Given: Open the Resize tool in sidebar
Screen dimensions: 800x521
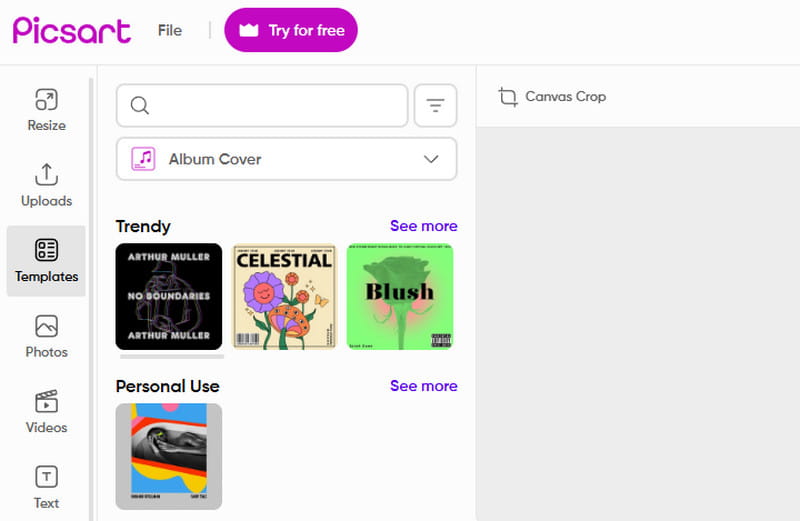Looking at the screenshot, I should [x=46, y=110].
